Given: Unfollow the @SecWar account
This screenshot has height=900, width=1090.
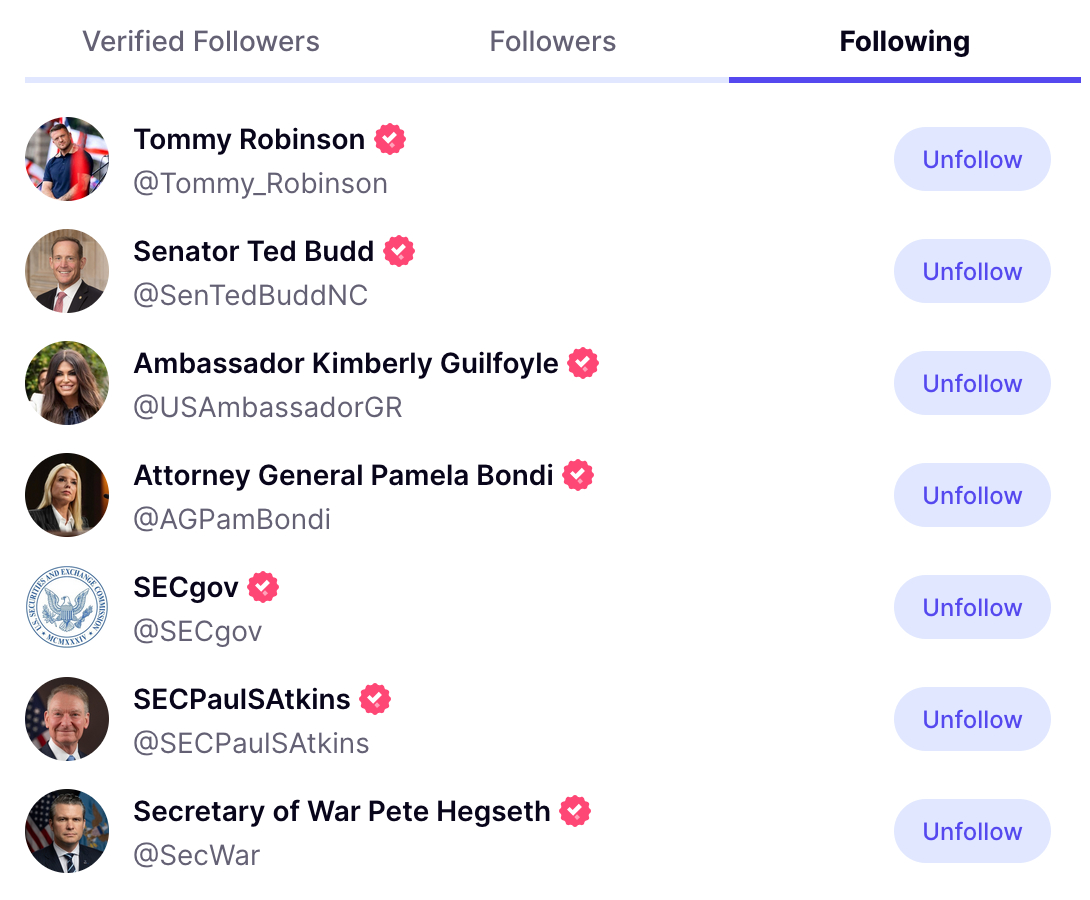Looking at the screenshot, I should 972,831.
